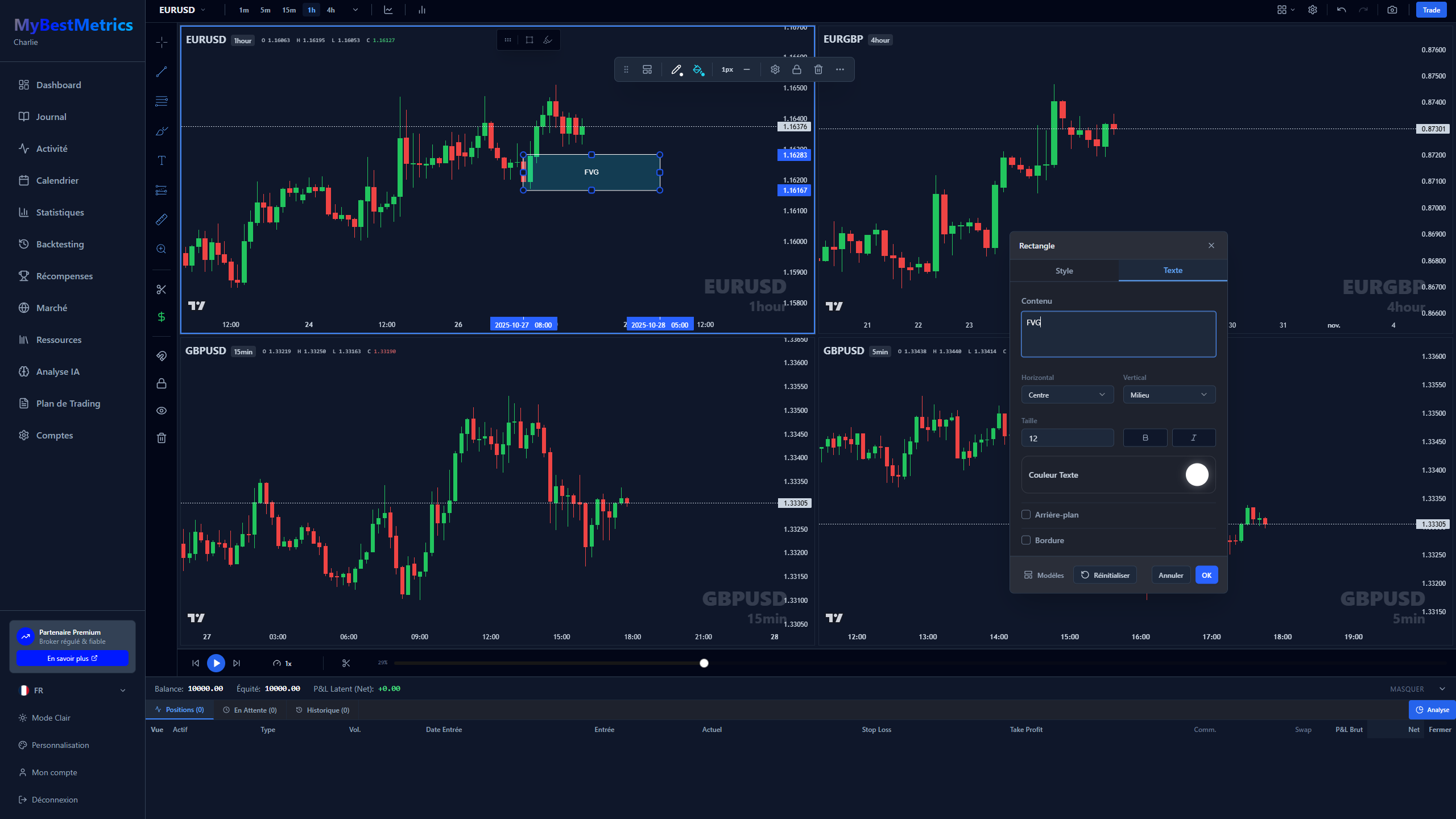Expand the FR language selector
Viewport: 1456px width, 819px height.
(x=73, y=690)
